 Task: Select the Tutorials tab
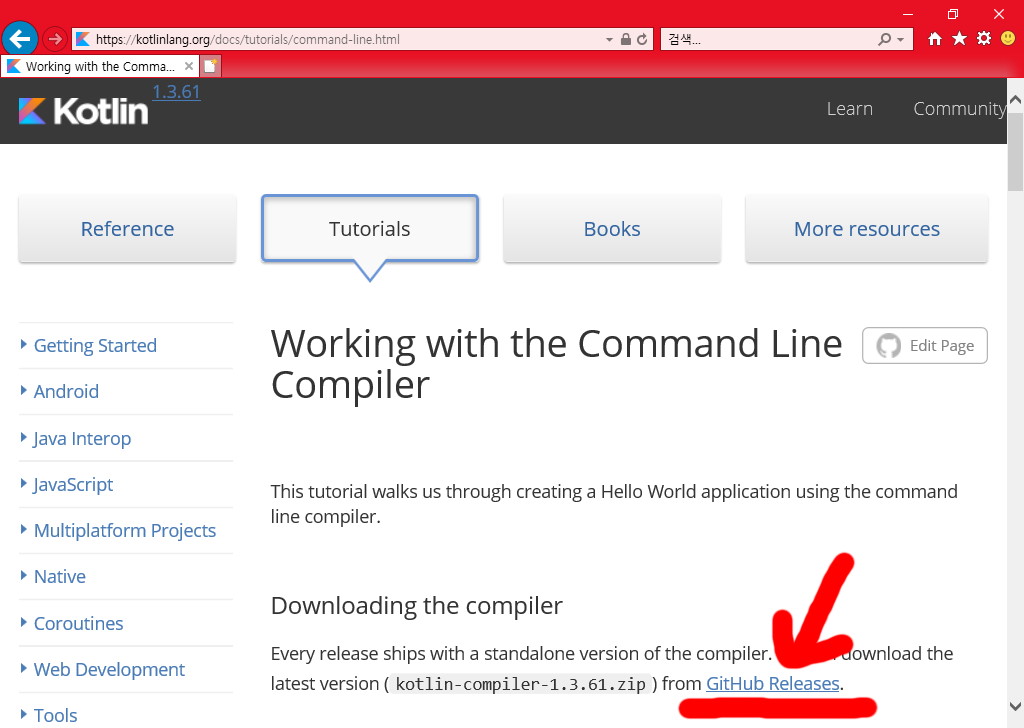pyautogui.click(x=370, y=229)
